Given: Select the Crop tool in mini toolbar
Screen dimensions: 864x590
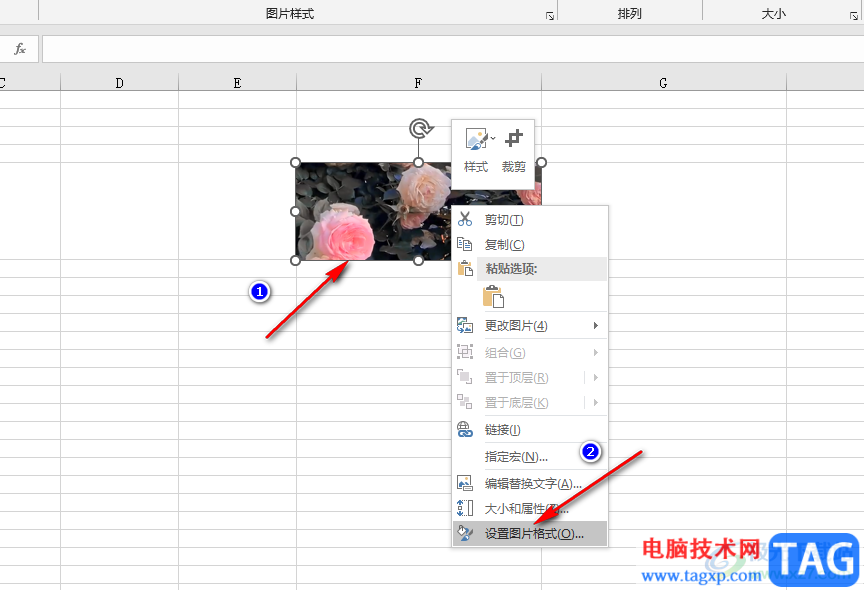Looking at the screenshot, I should pyautogui.click(x=514, y=138).
